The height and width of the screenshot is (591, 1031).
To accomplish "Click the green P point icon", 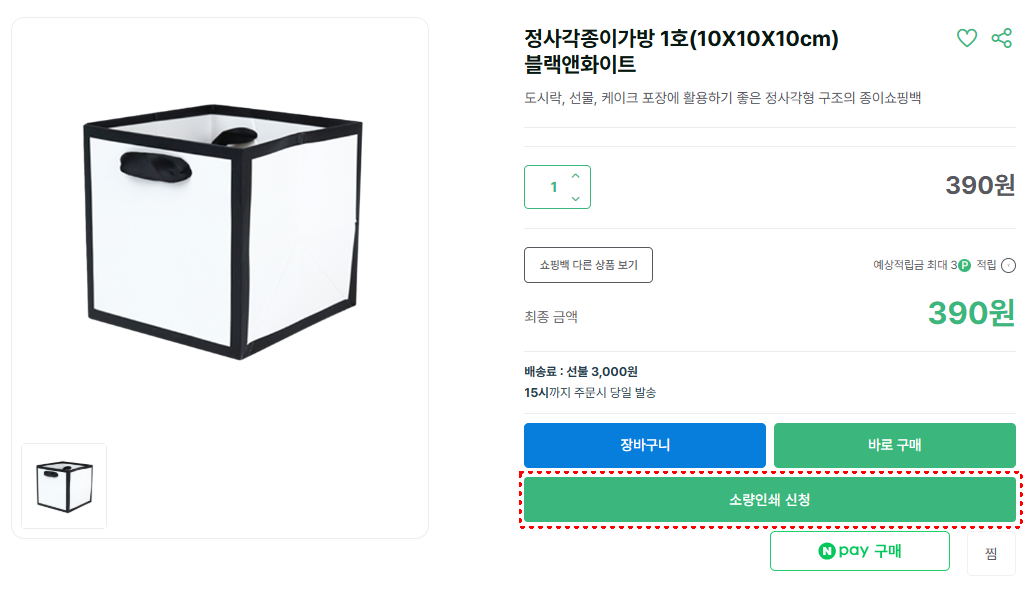I will 964,265.
